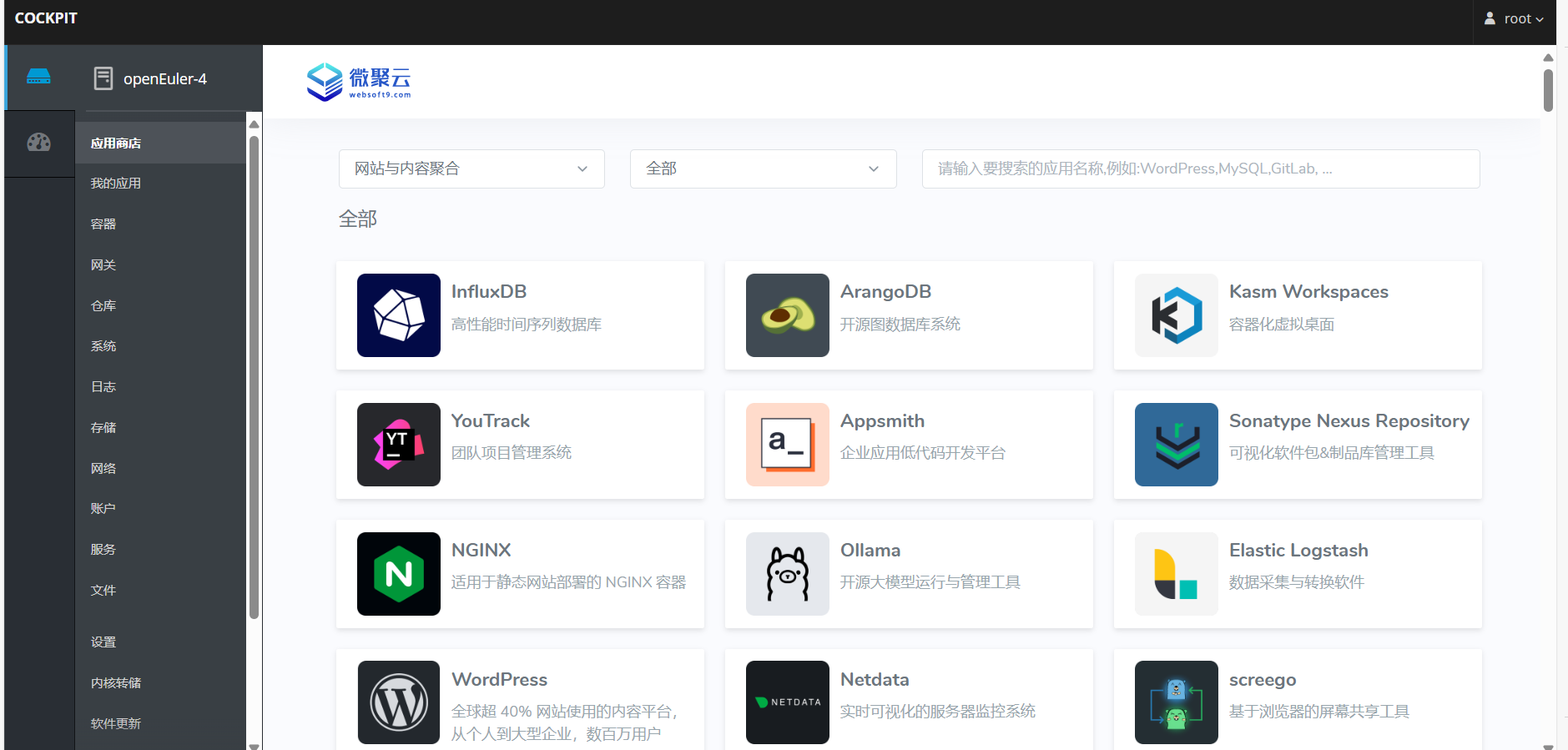Image resolution: width=1568 pixels, height=750 pixels.
Task: Click the main page scrollbar thumb
Action: click(x=1548, y=90)
